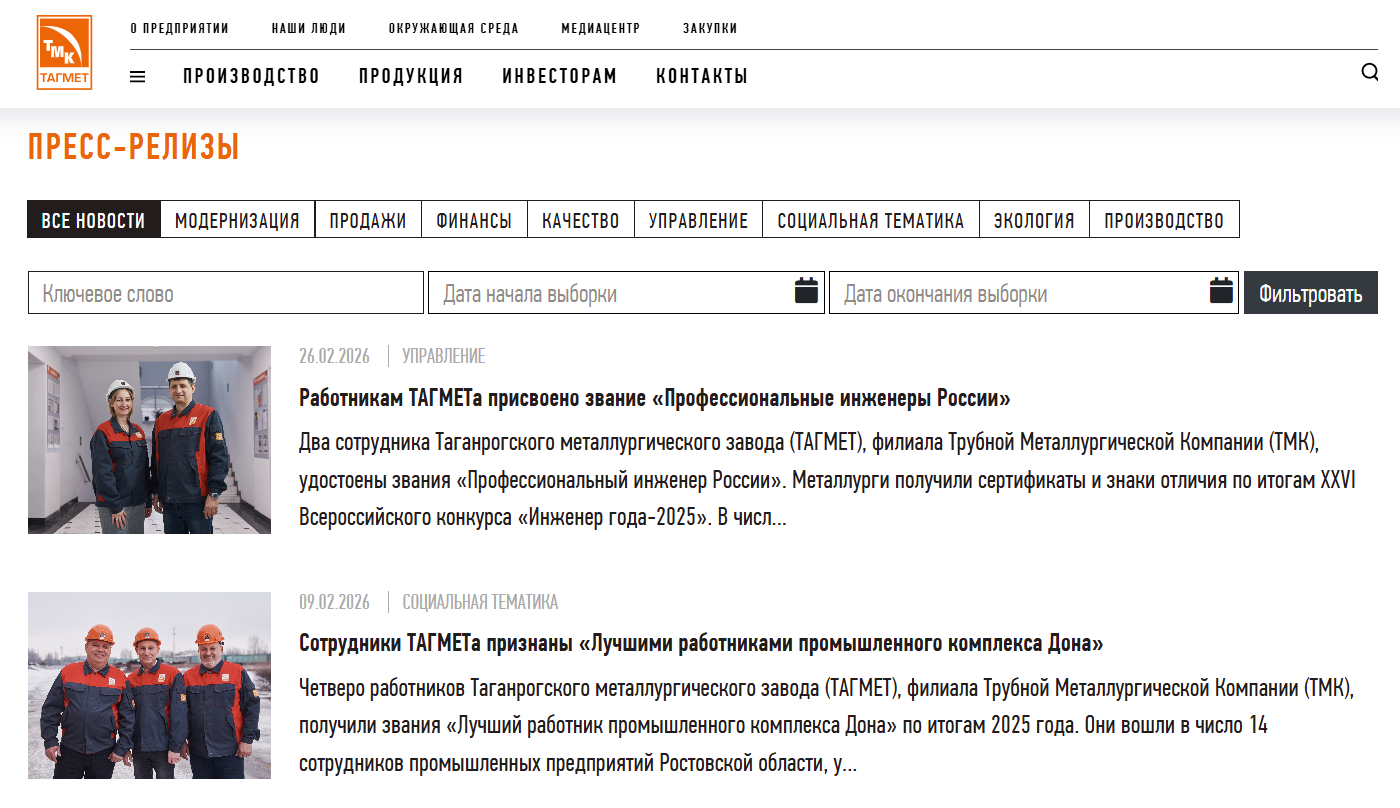The width and height of the screenshot is (1400, 808).
Task: Click the search magnifier icon
Action: tap(1369, 72)
